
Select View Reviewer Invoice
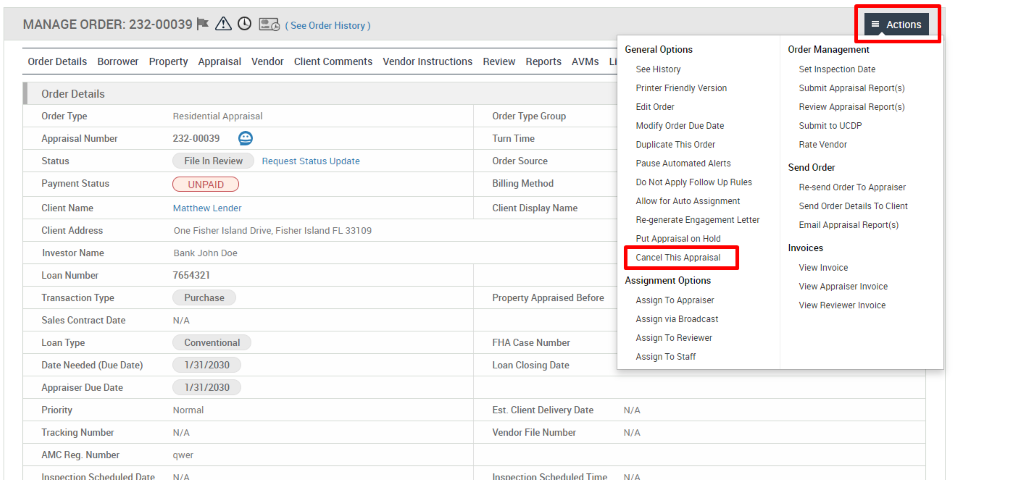(842, 306)
